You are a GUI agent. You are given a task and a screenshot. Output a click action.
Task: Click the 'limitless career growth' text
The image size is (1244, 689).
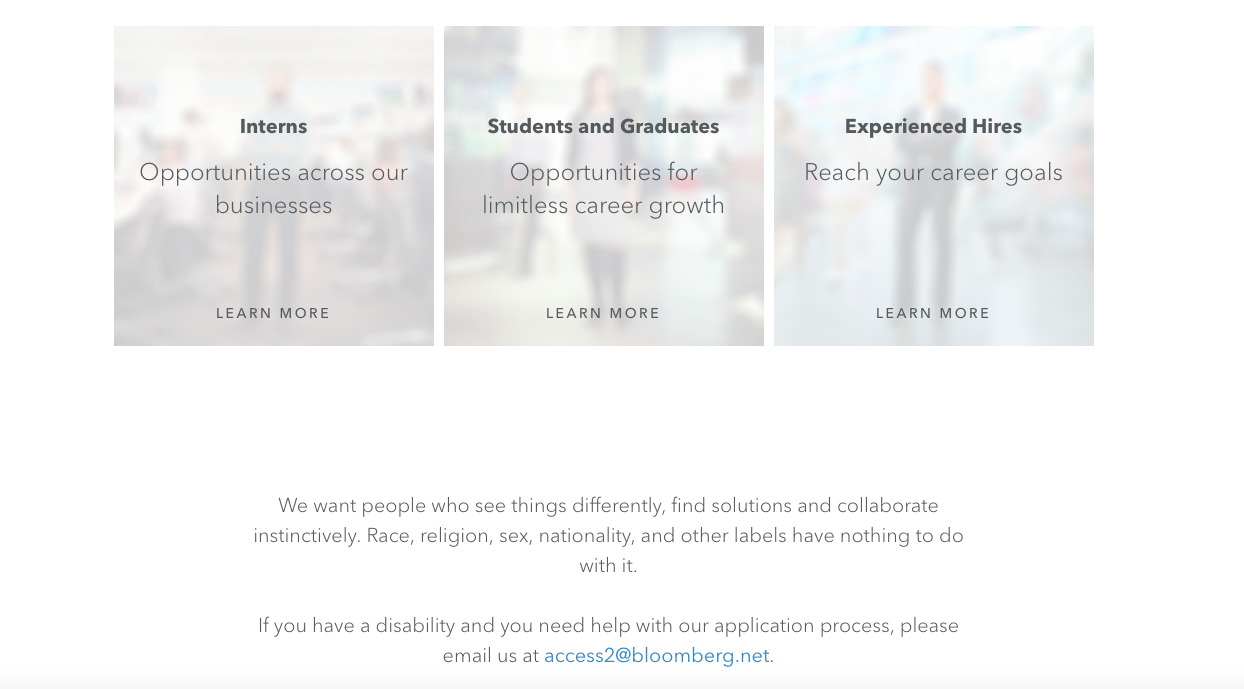pyautogui.click(x=603, y=205)
